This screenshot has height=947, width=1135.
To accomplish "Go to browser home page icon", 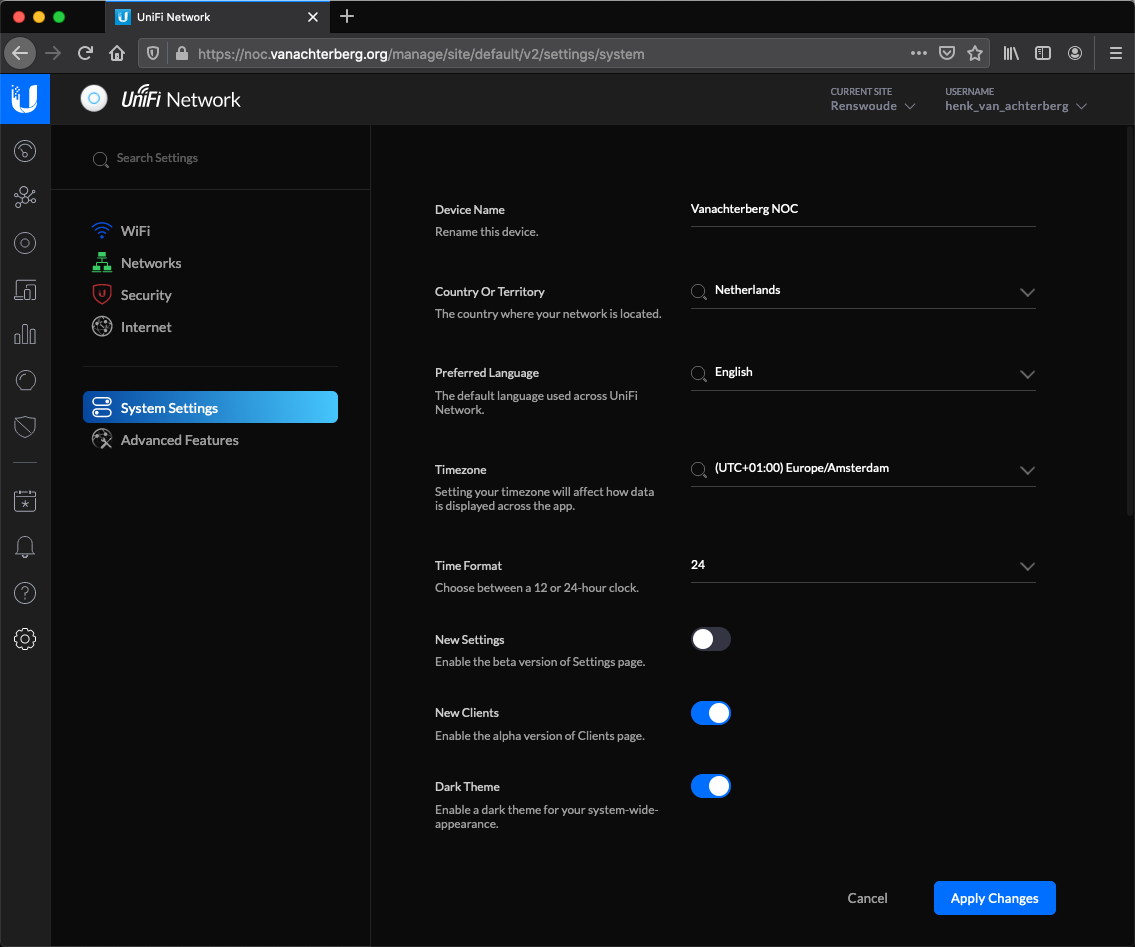I will coord(117,54).
